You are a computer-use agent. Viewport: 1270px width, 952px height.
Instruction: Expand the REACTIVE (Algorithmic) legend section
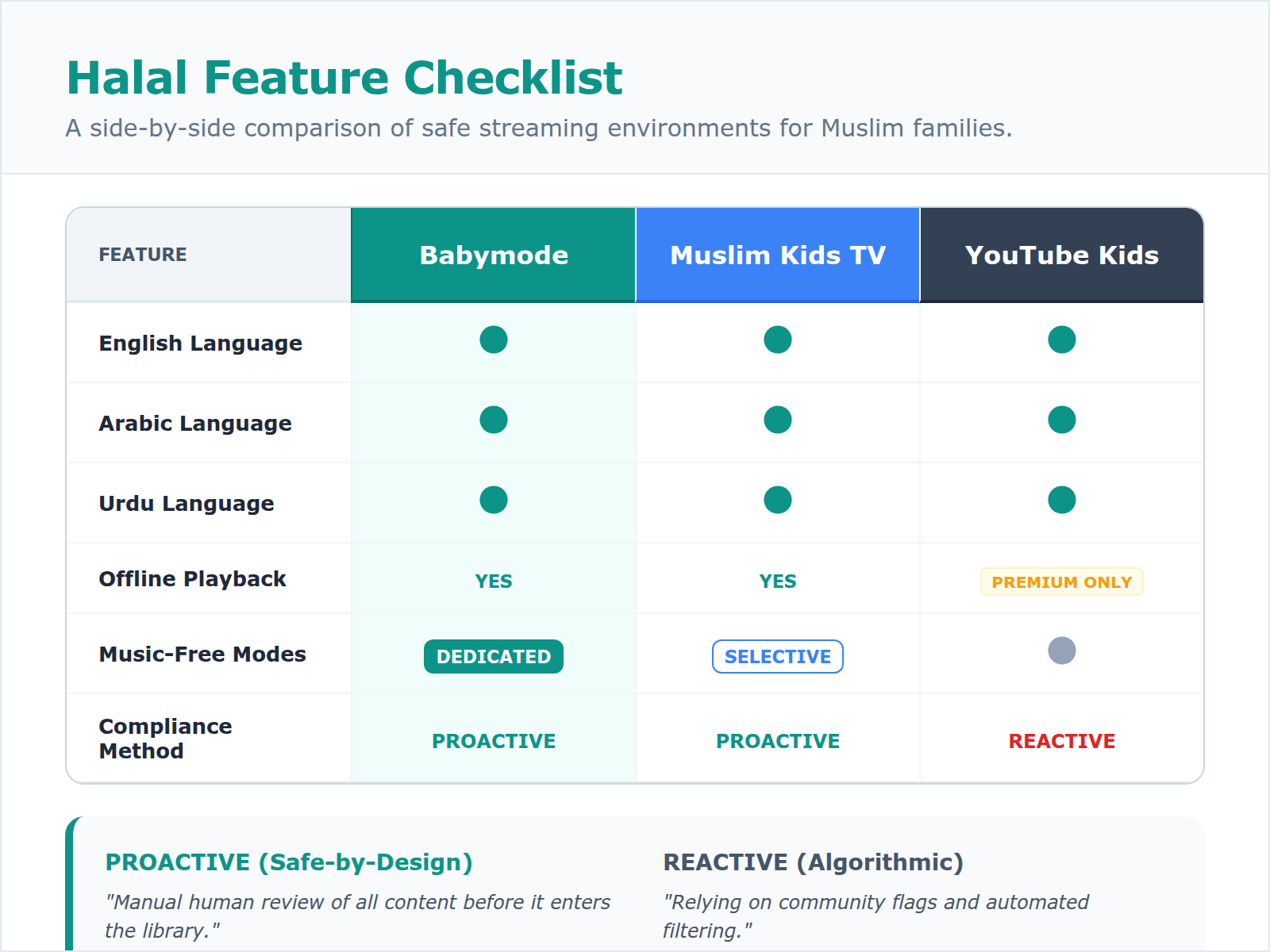[814, 862]
